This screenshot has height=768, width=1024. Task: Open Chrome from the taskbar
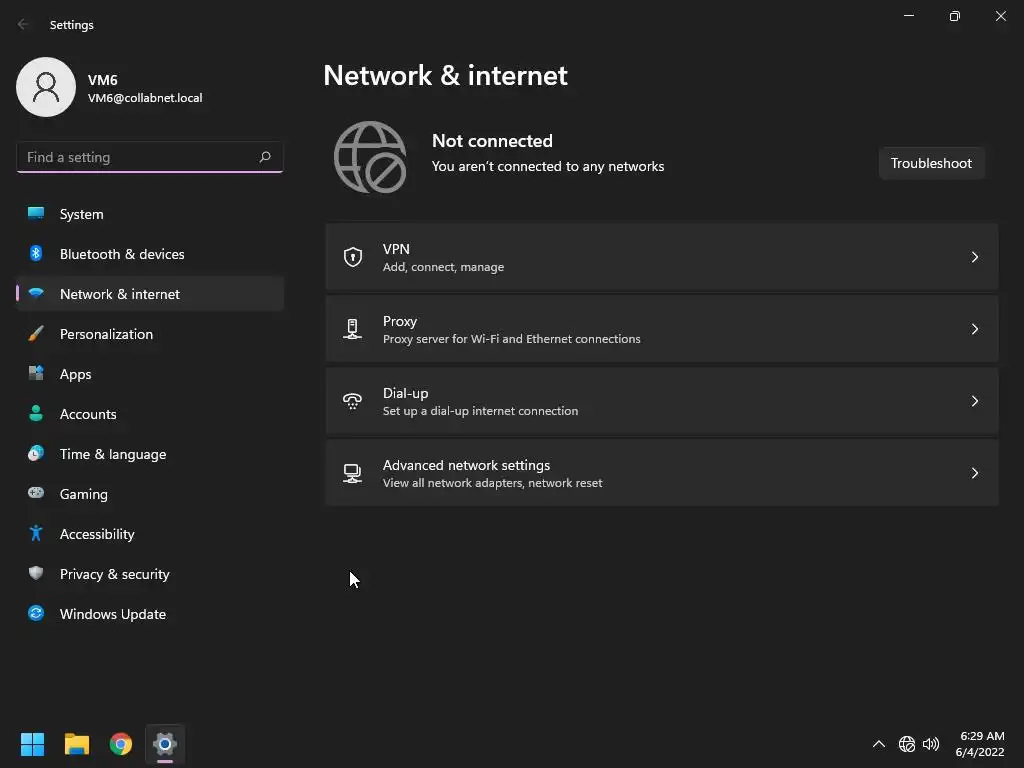click(121, 744)
